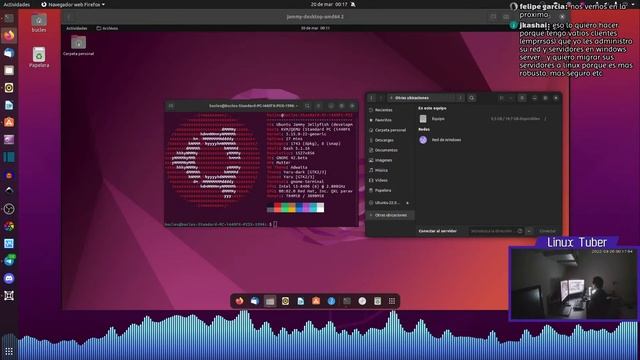Select Carpeta personal in Files sidebar

click(390, 130)
